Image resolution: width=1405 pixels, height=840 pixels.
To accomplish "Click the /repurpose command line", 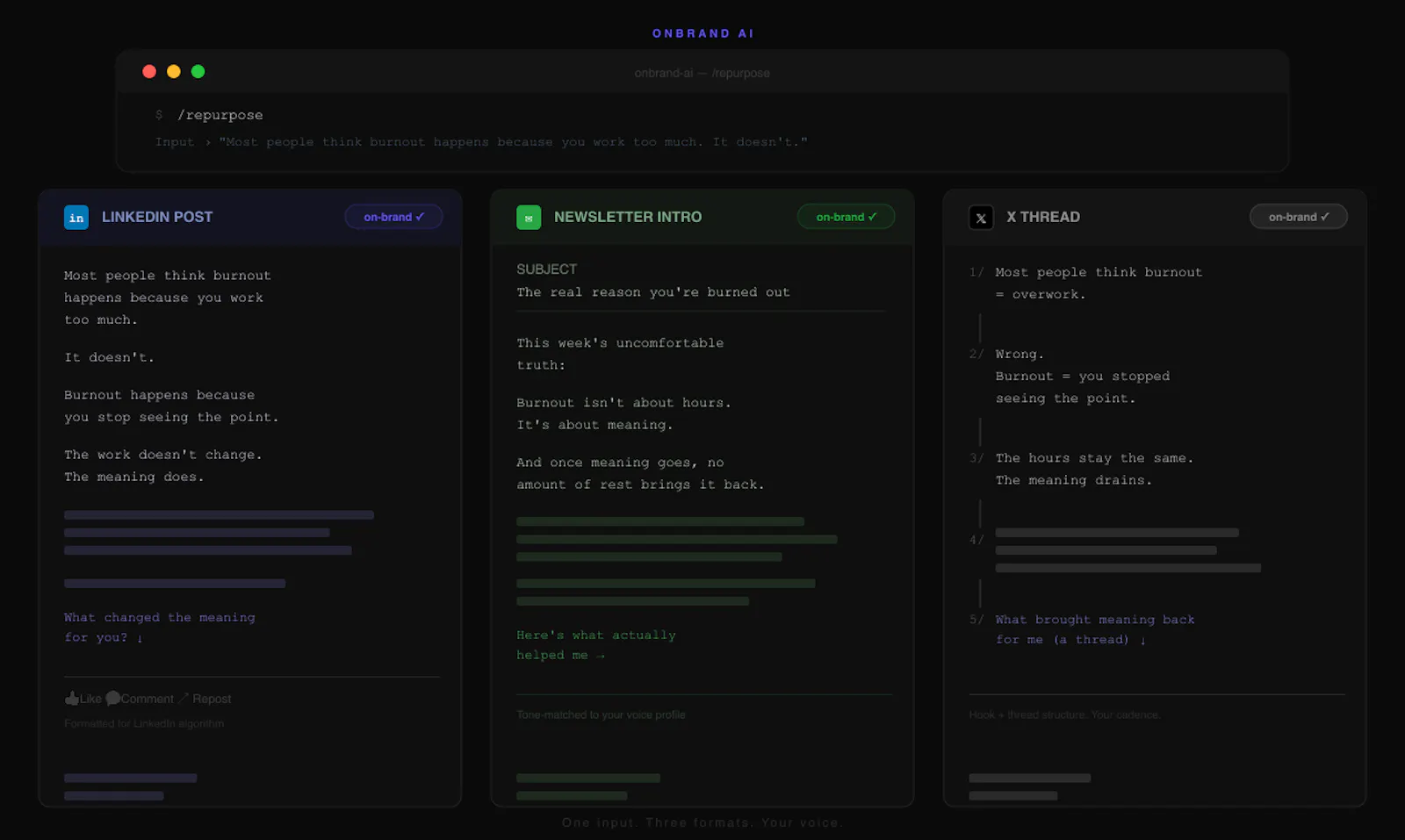I will pyautogui.click(x=220, y=115).
